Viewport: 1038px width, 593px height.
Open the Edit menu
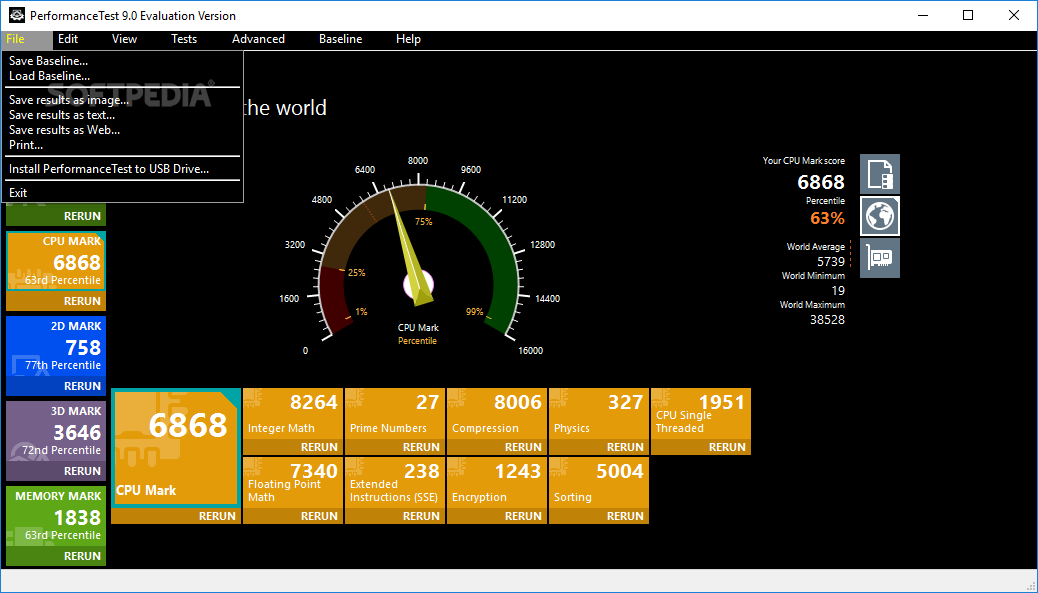click(68, 39)
